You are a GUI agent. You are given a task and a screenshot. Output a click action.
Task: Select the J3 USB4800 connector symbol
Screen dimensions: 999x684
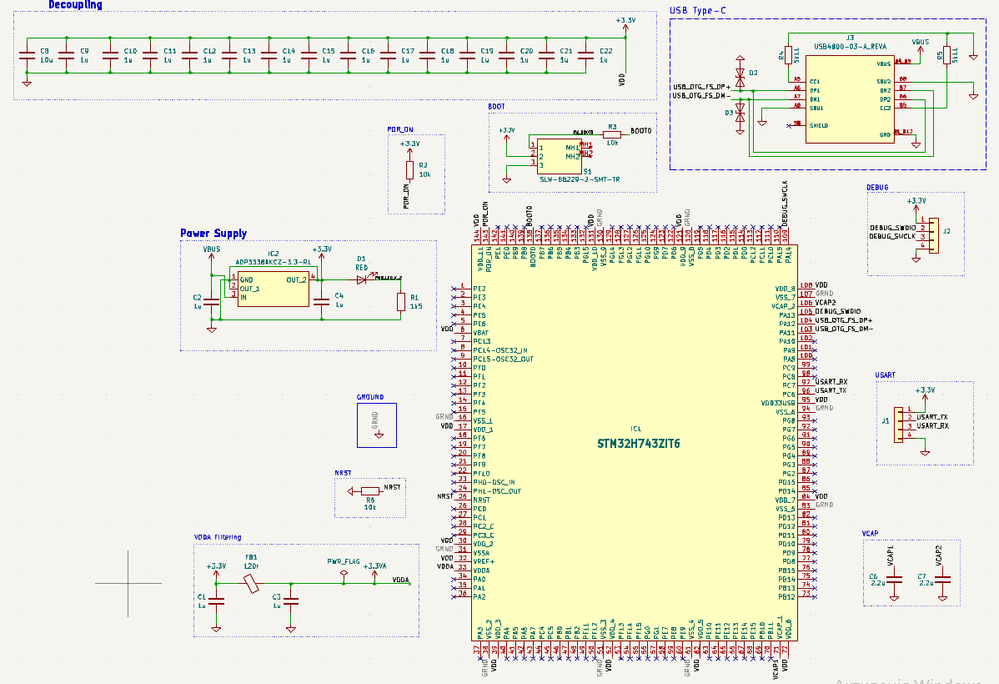[x=851, y=99]
